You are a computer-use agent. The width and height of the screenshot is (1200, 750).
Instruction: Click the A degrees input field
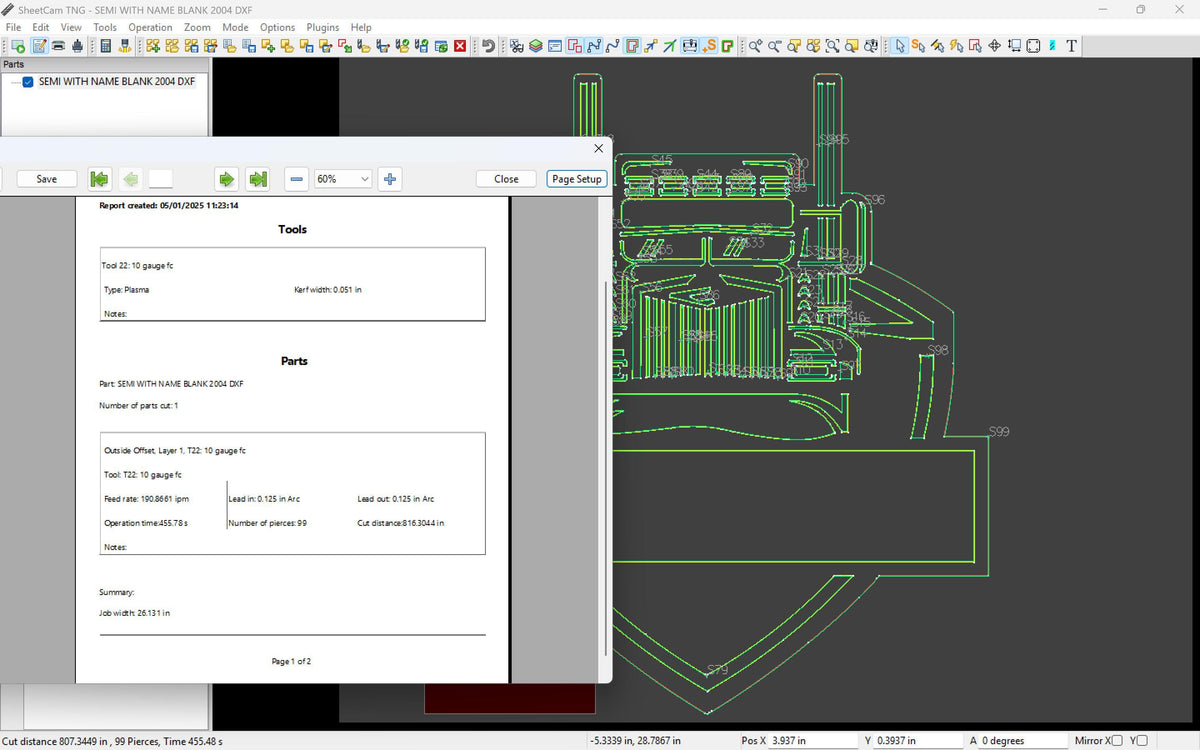[x=1022, y=741]
